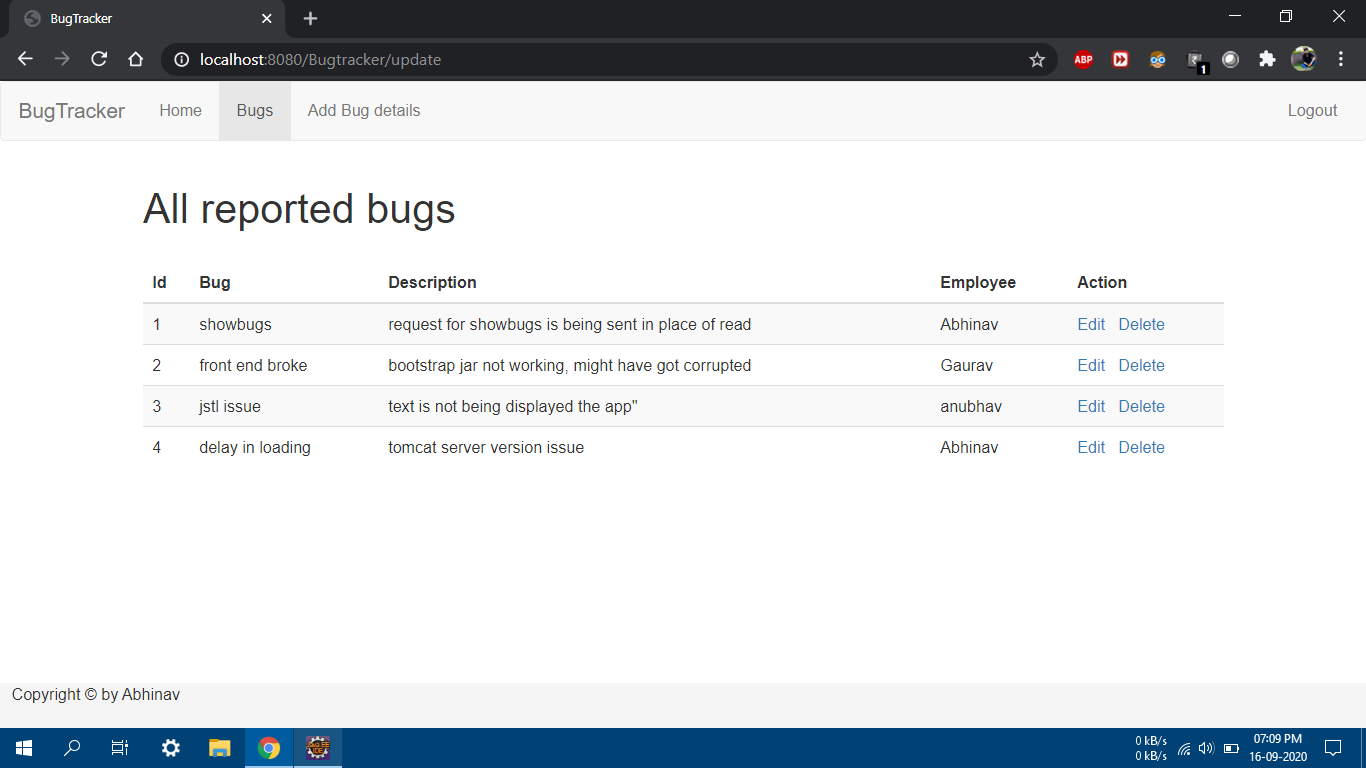Image resolution: width=1366 pixels, height=768 pixels.
Task: Open the Chrome extensions puzzle-piece icon
Action: (x=1267, y=59)
